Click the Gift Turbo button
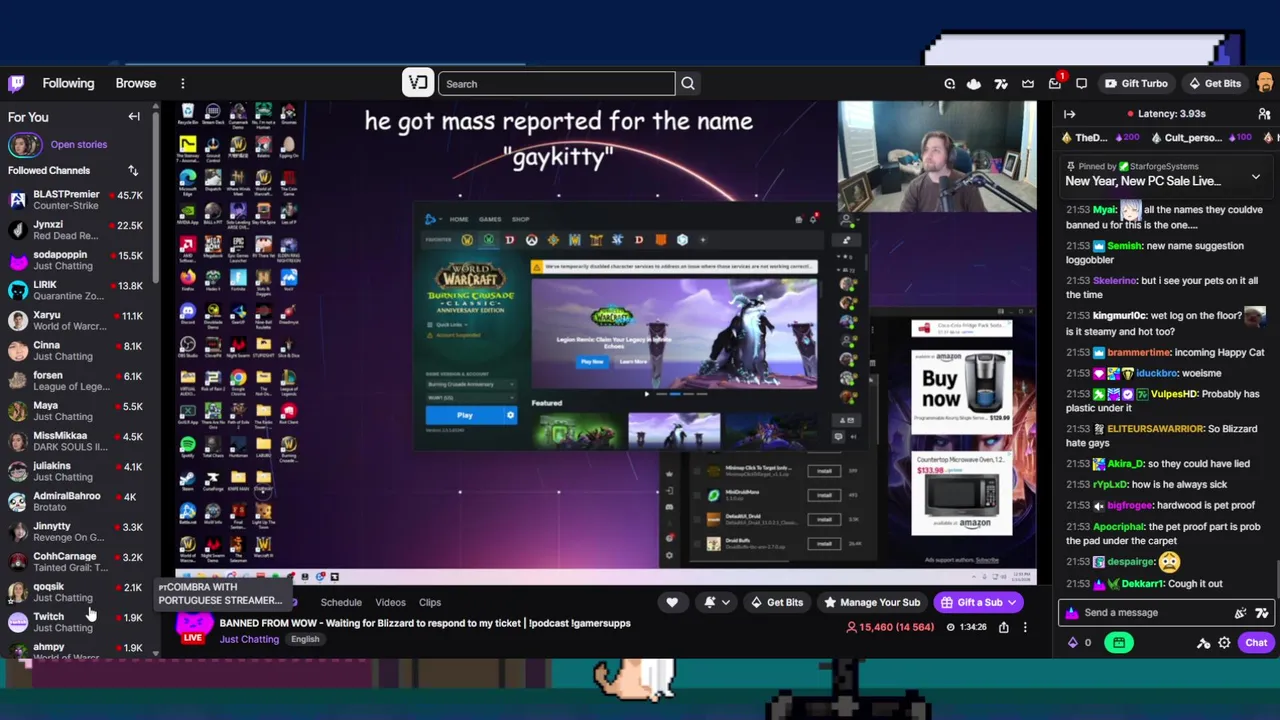The height and width of the screenshot is (720, 1280). coord(1136,84)
